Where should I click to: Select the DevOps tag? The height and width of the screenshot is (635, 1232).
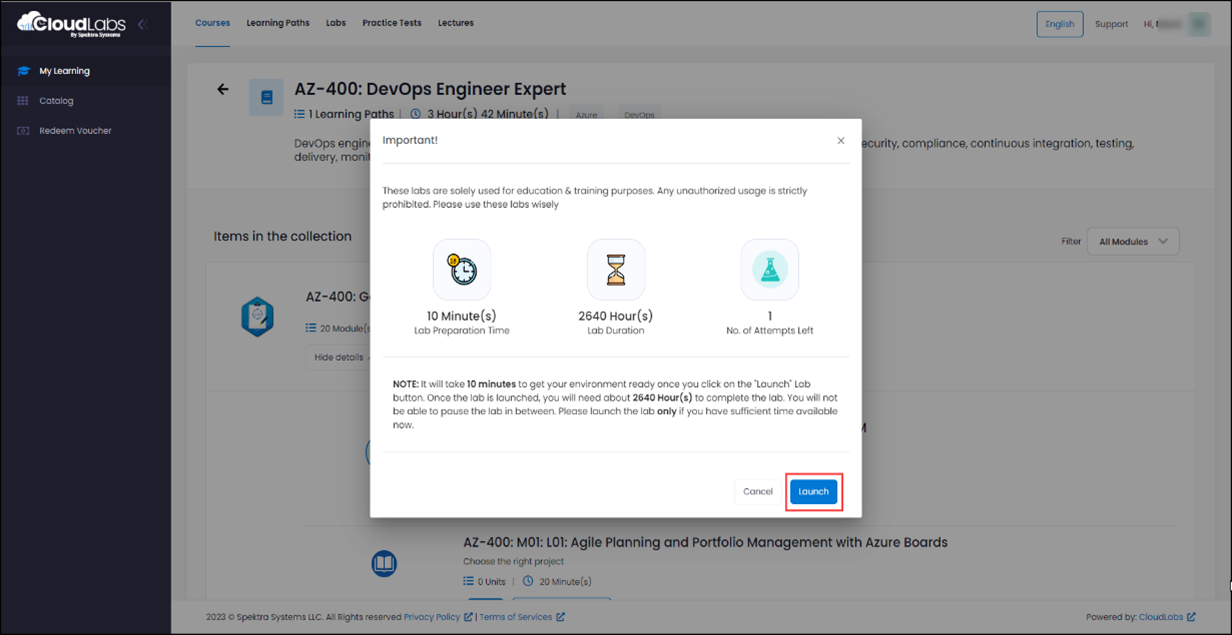639,115
